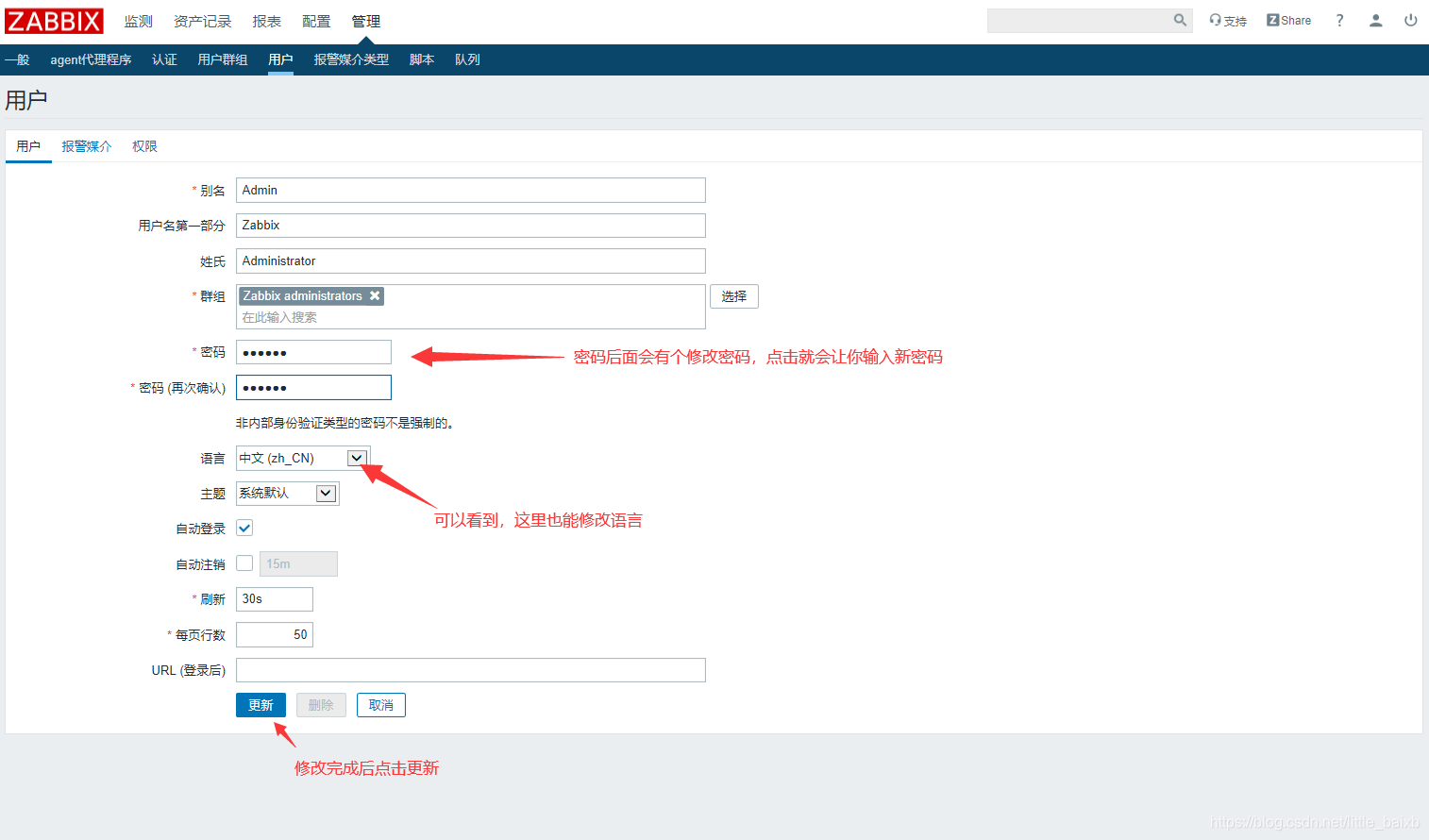Go to agent代理程序 submenu
Image resolution: width=1429 pixels, height=840 pixels.
pyautogui.click(x=91, y=59)
